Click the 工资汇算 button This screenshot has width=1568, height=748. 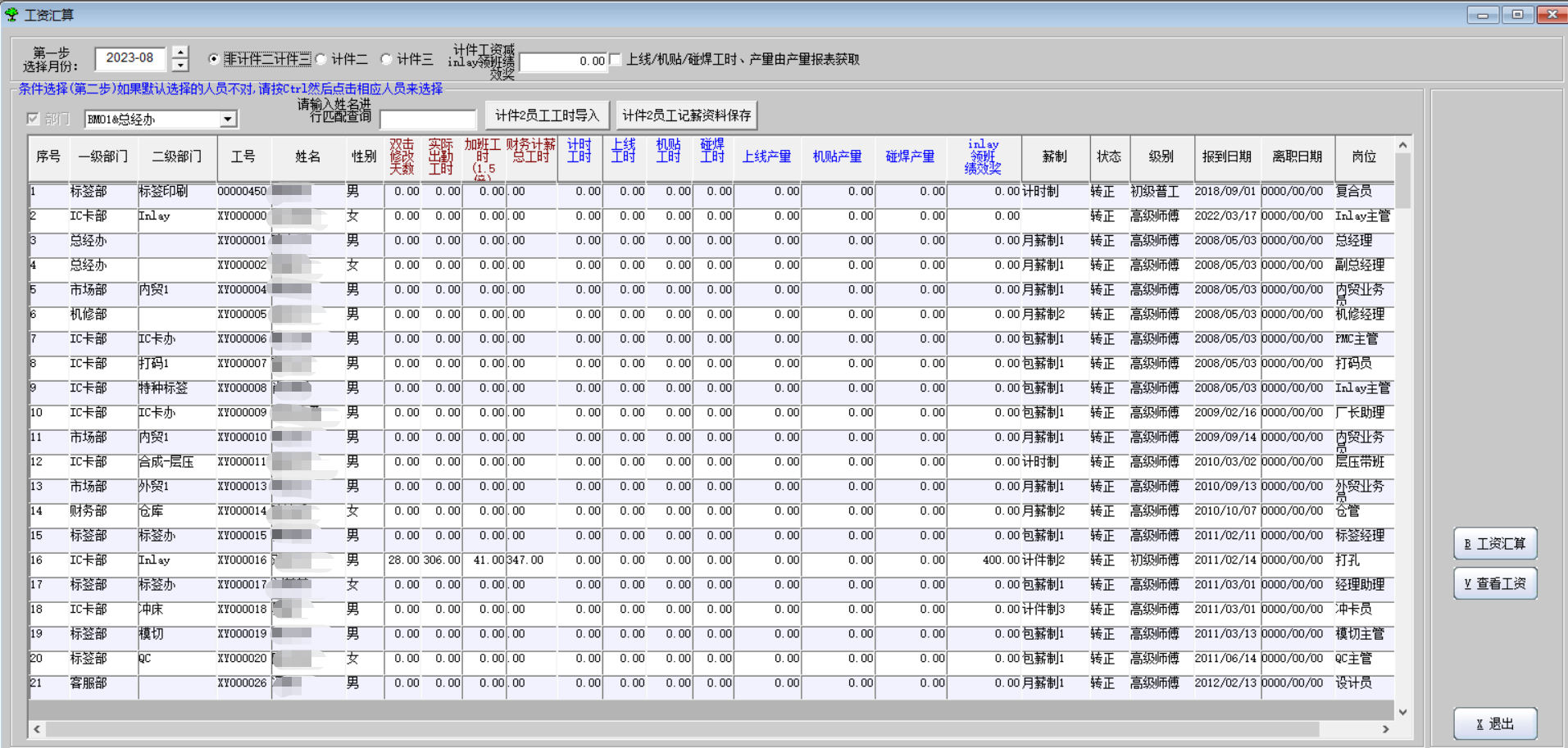1495,544
